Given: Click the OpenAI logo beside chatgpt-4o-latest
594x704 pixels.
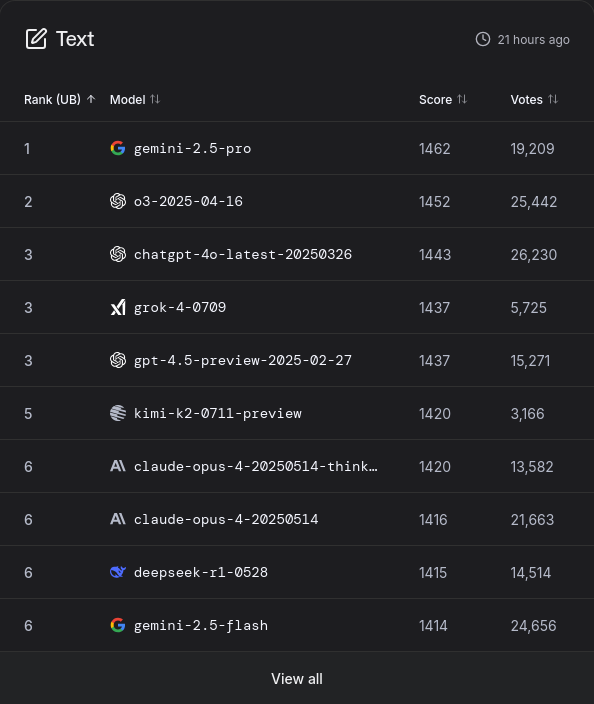Looking at the screenshot, I should (x=118, y=254).
